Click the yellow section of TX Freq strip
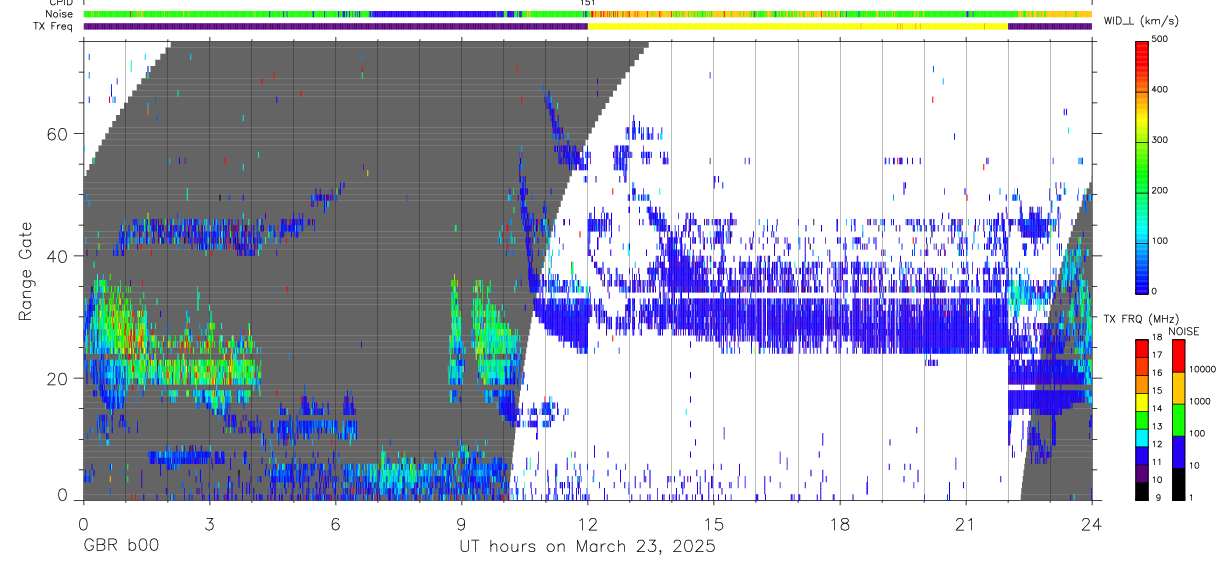This screenshot has width=1228, height=567. (798, 26)
